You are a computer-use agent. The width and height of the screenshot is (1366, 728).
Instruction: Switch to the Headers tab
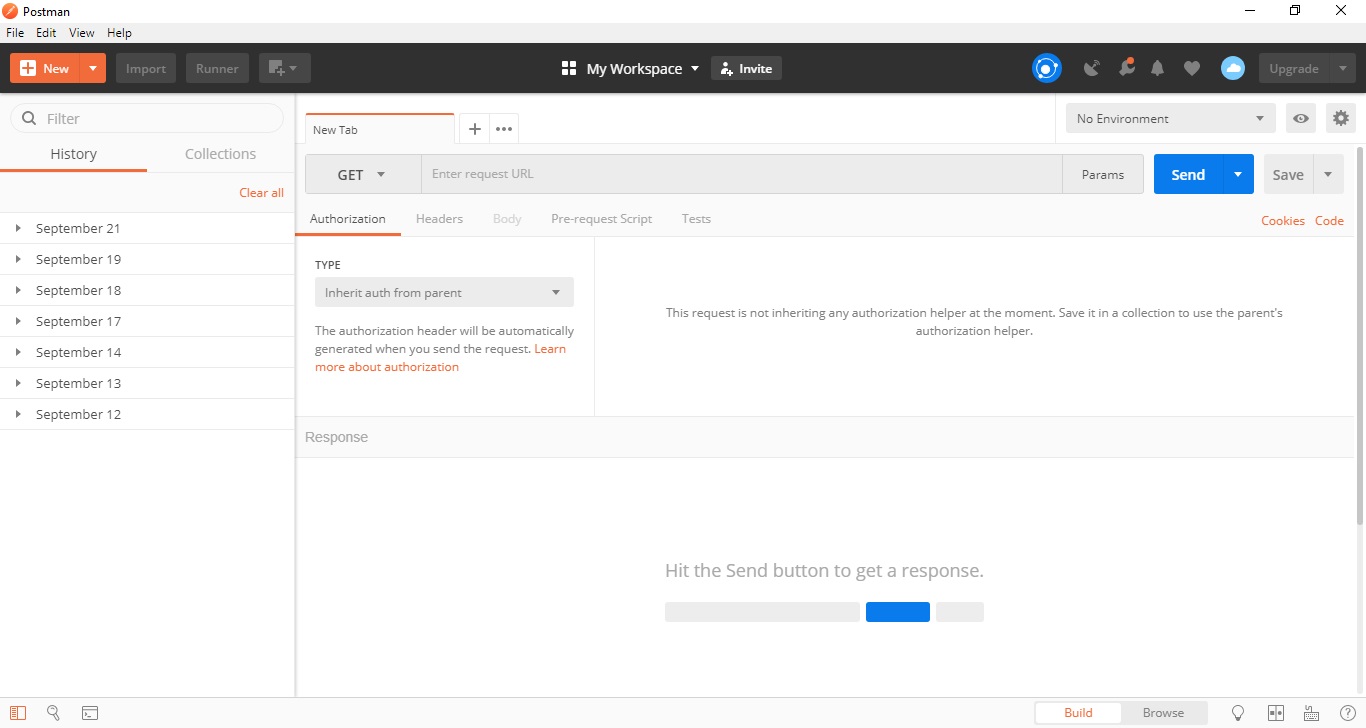coord(439,218)
